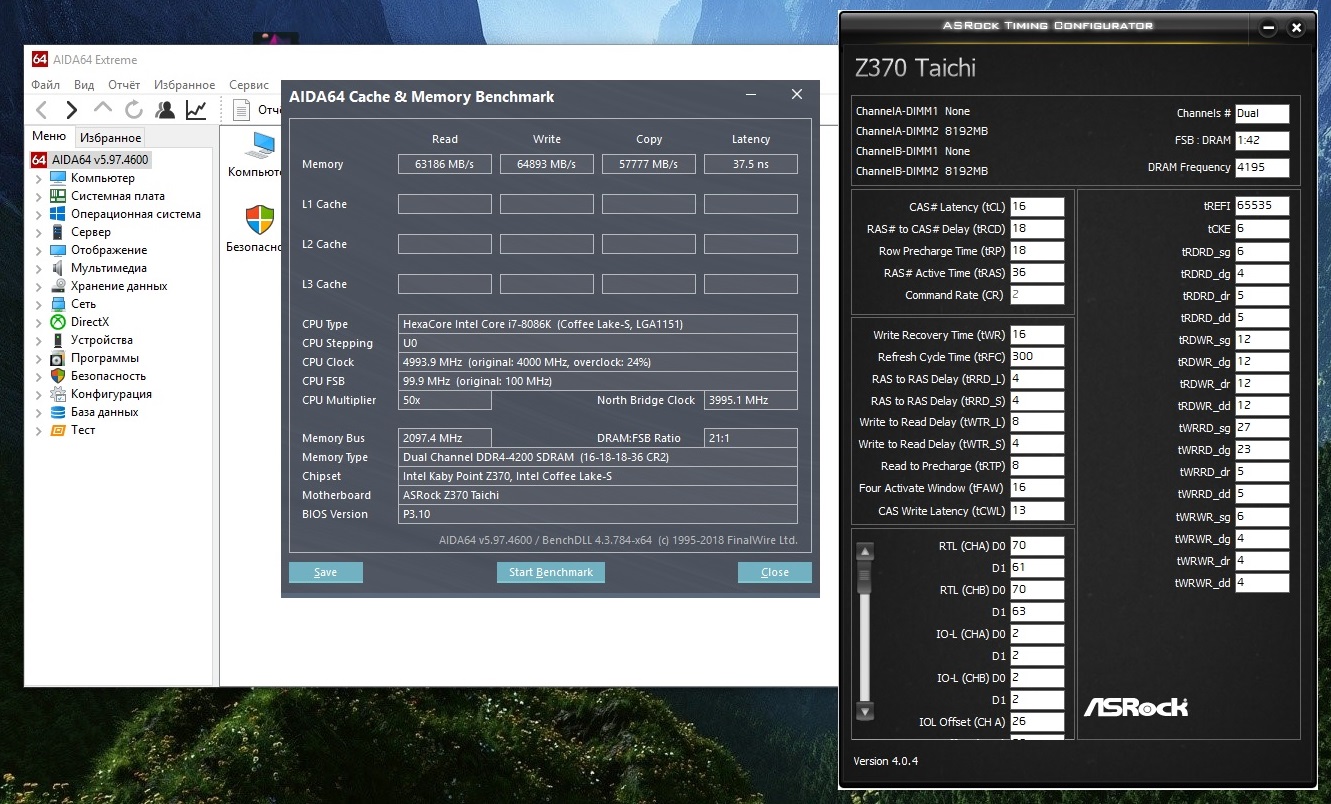Click the Memory Latency 37.5 ns box
This screenshot has height=804, width=1331.
[x=751, y=164]
